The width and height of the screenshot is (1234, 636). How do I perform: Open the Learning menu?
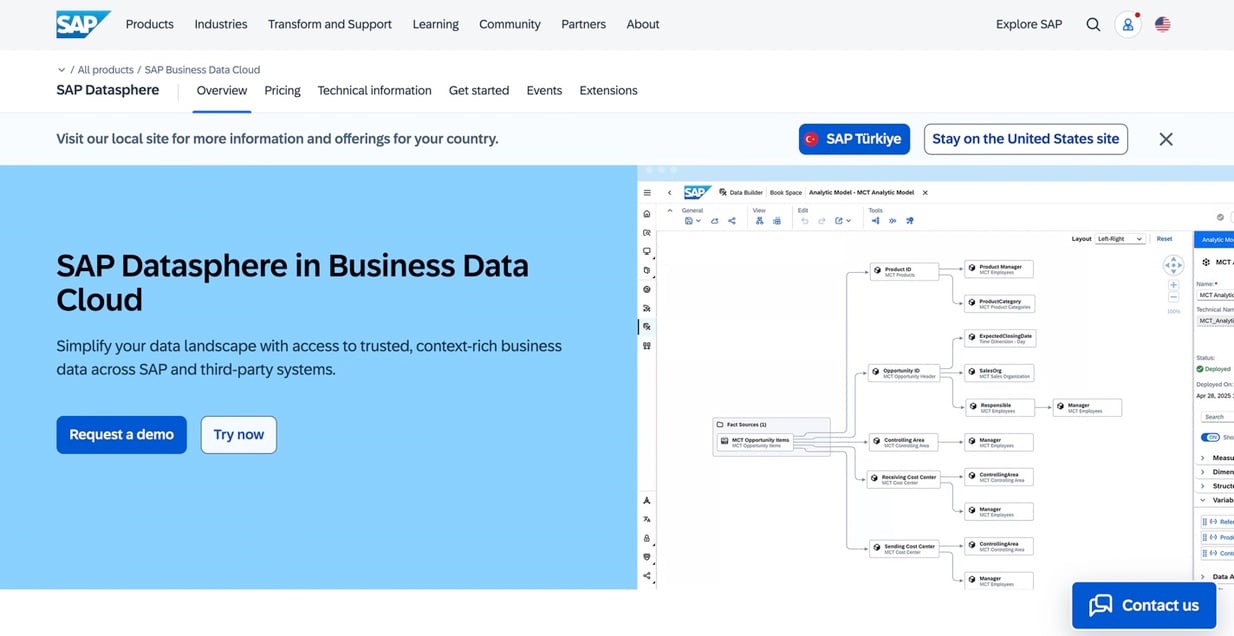[x=436, y=24]
